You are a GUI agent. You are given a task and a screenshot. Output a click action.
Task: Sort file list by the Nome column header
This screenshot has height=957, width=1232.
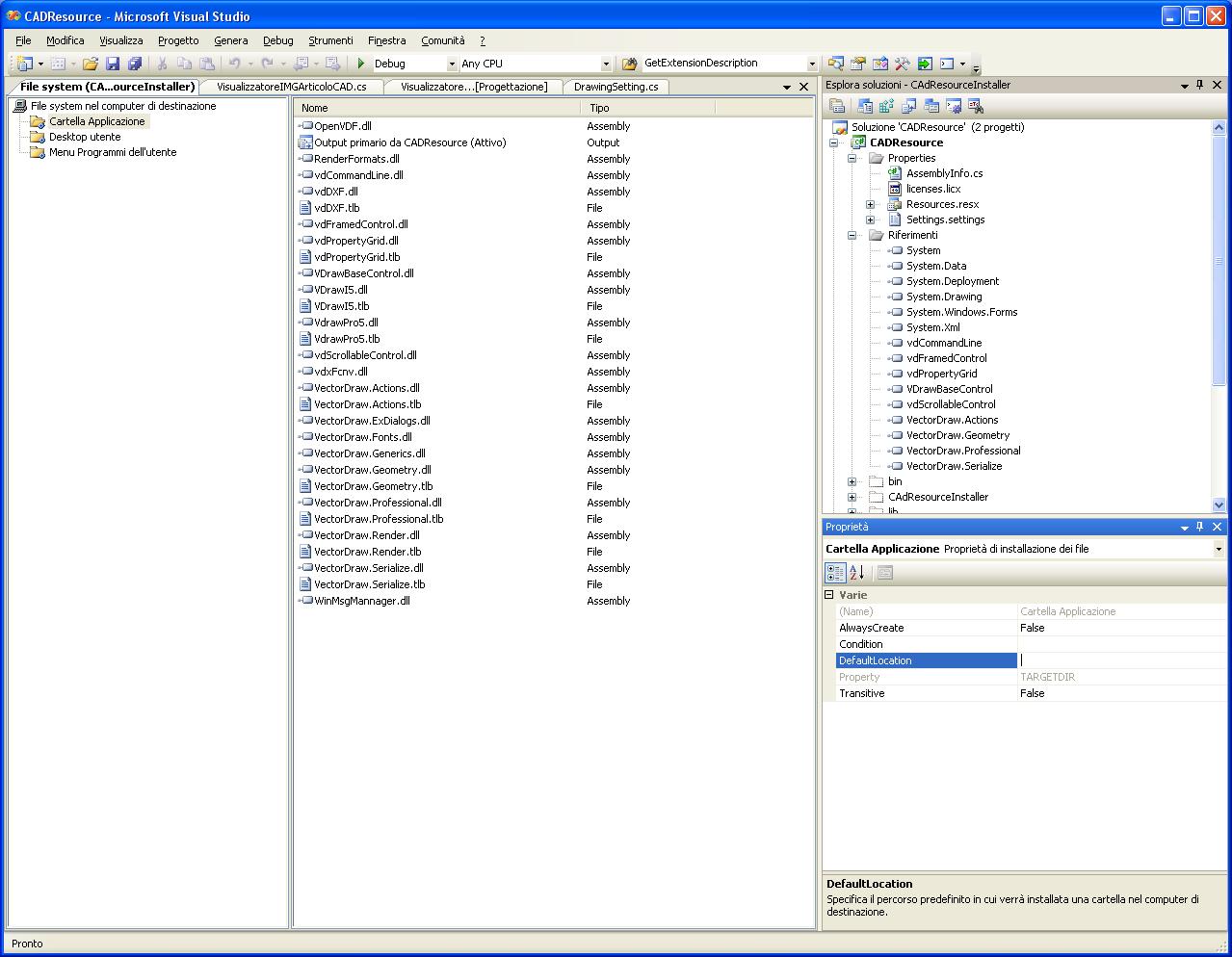[x=438, y=108]
